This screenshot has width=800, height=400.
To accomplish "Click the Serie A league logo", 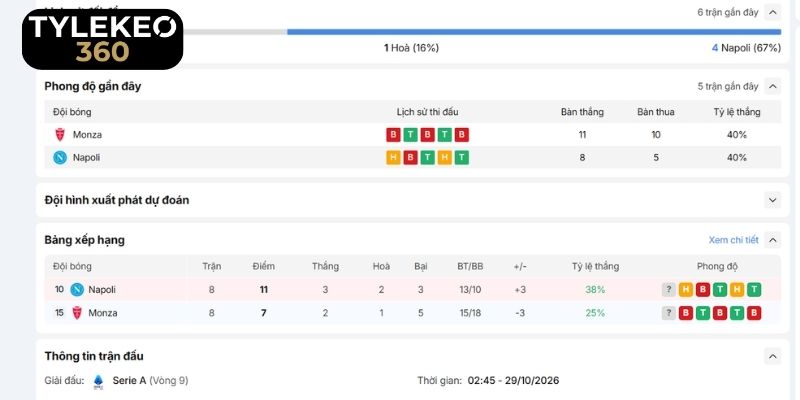I will pos(98,381).
